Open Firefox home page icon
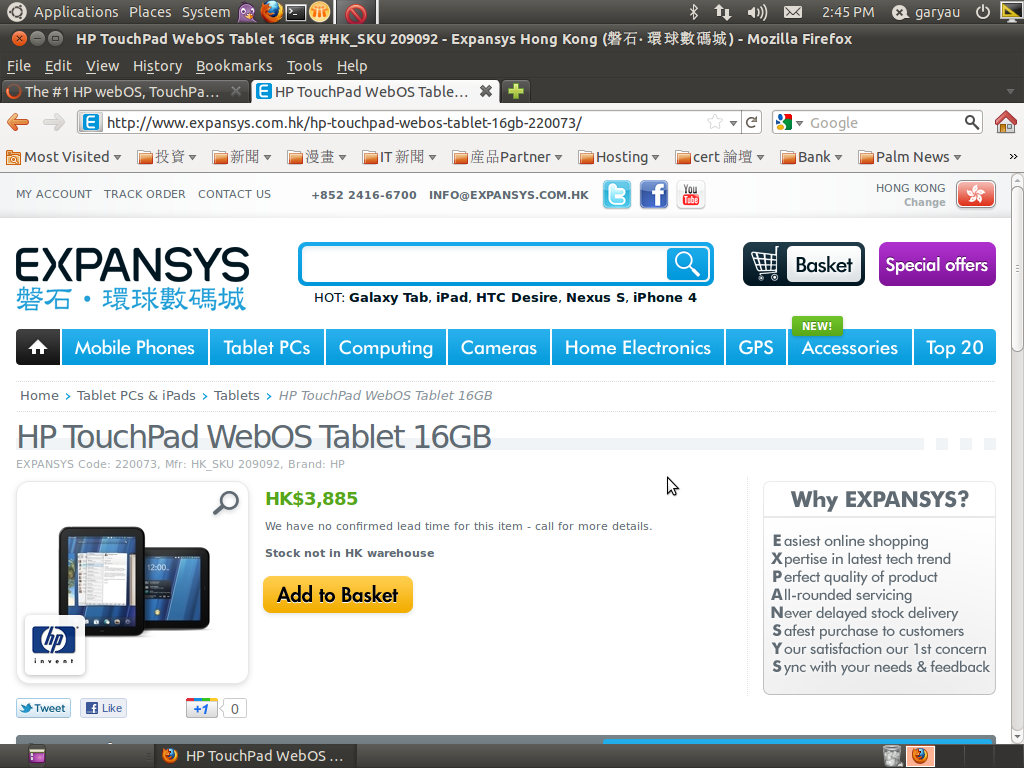Screen dimensions: 1024x768 (1006, 122)
